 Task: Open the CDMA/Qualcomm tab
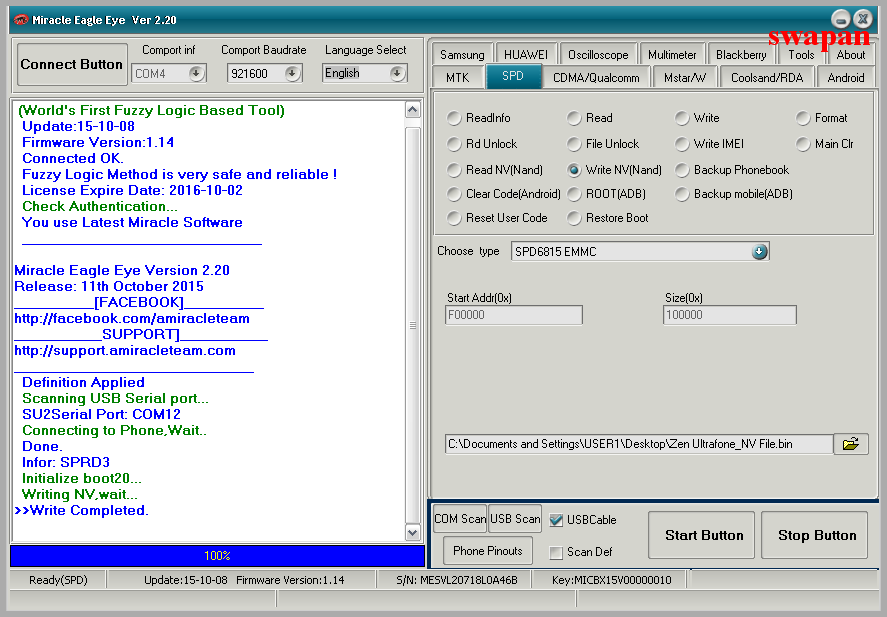tap(596, 77)
